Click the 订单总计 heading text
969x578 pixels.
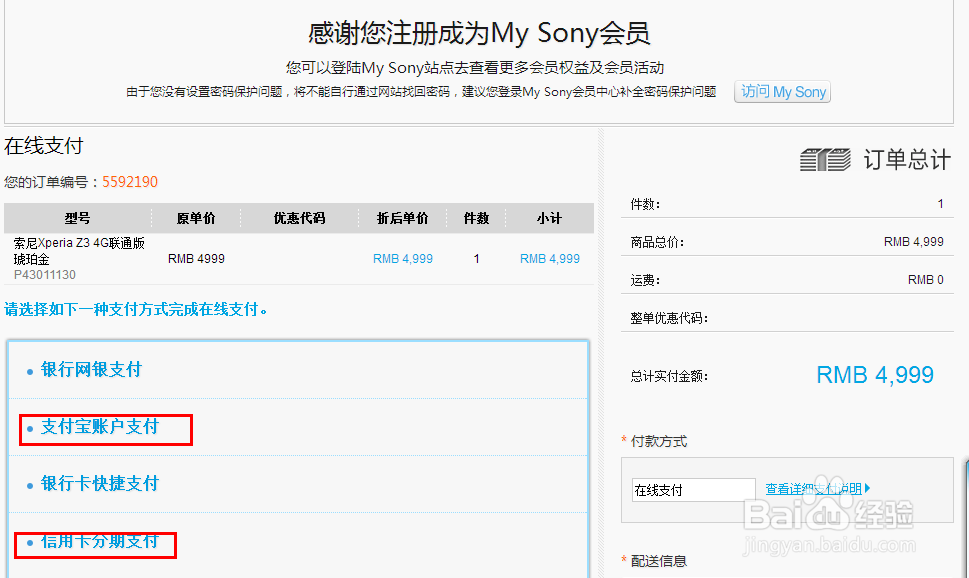(x=907, y=159)
